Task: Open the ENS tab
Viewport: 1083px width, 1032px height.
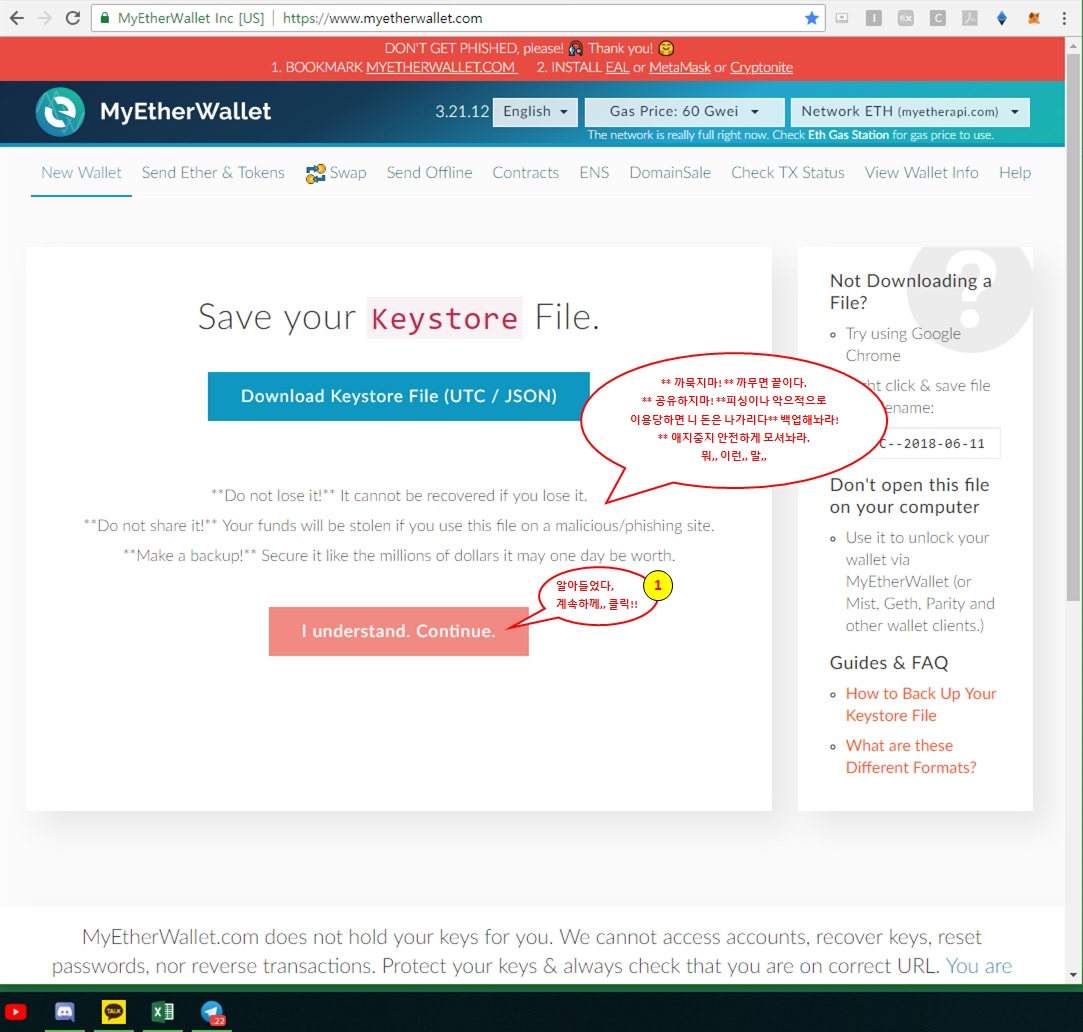Action: point(594,173)
